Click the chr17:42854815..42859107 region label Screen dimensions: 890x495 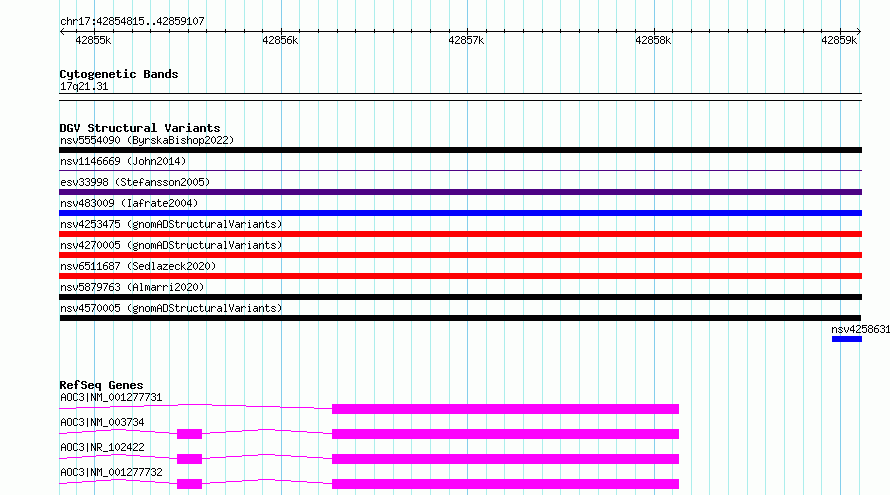click(132, 21)
